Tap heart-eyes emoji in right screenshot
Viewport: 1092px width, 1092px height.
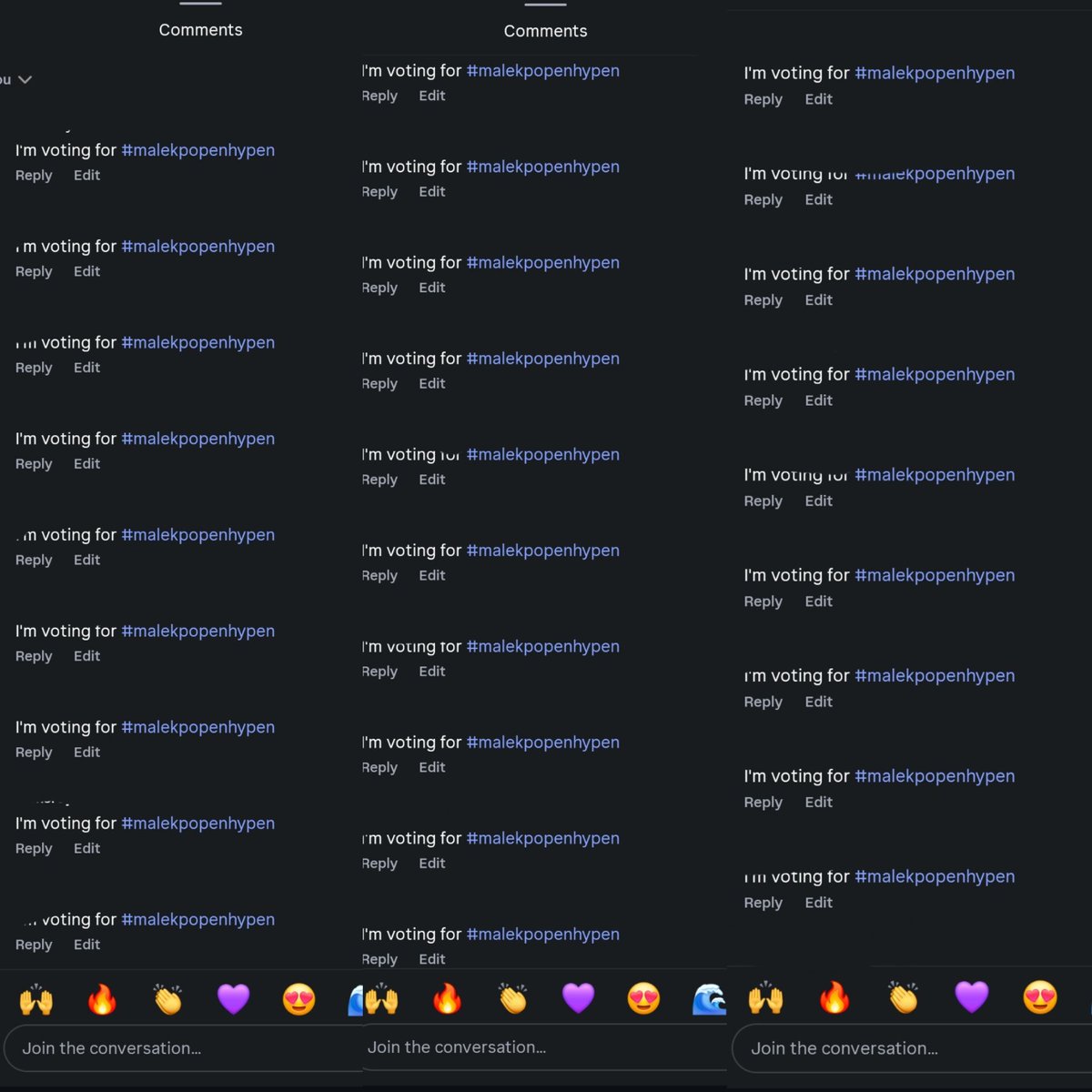click(1040, 998)
